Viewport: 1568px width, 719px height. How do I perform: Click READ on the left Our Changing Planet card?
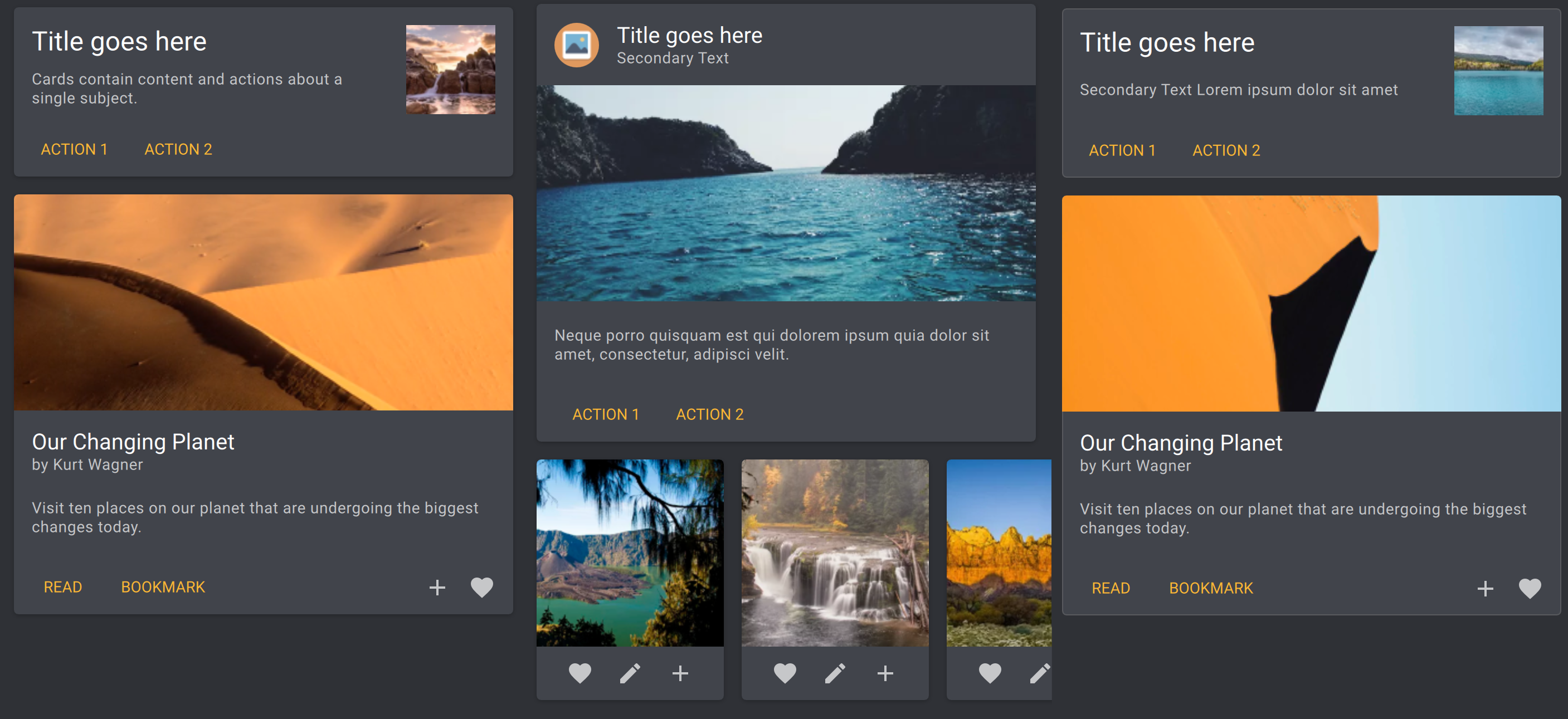(x=63, y=587)
